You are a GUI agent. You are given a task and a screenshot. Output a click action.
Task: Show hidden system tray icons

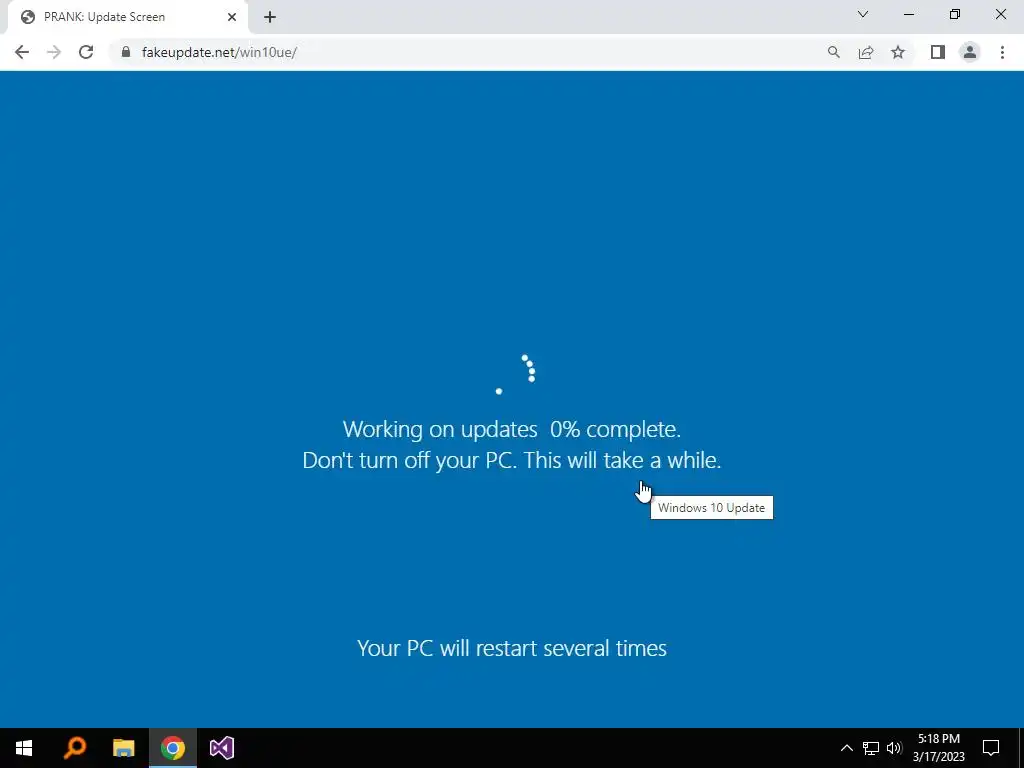846,748
